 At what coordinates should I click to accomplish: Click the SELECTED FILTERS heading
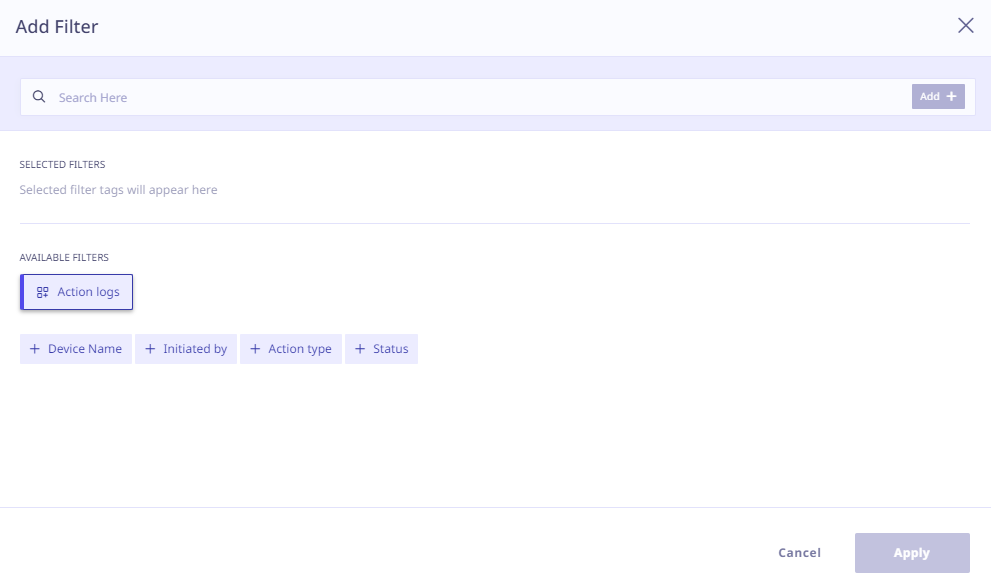click(x=63, y=164)
